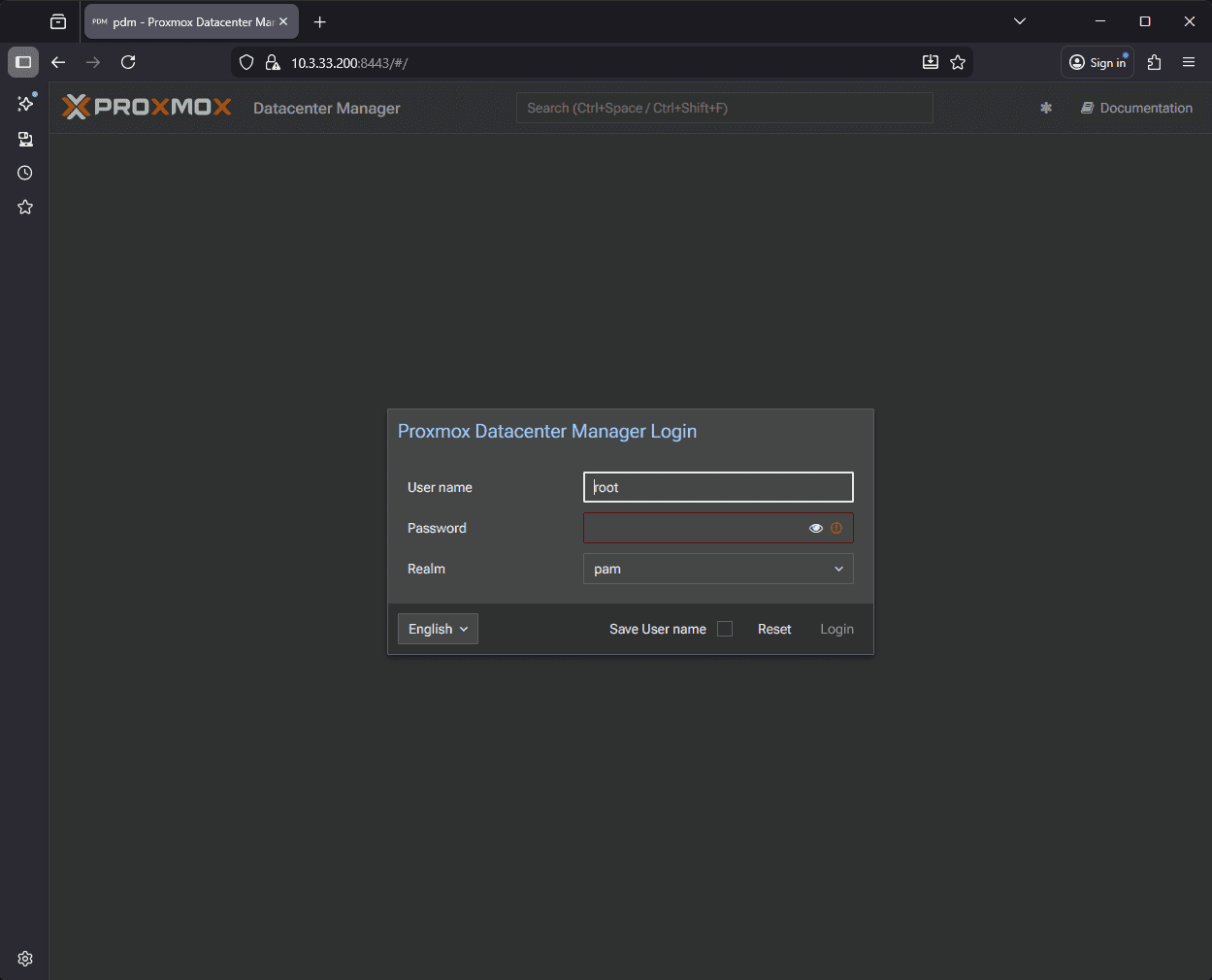This screenshot has height=980, width=1212.
Task: Open the Documentation link
Action: pos(1146,108)
